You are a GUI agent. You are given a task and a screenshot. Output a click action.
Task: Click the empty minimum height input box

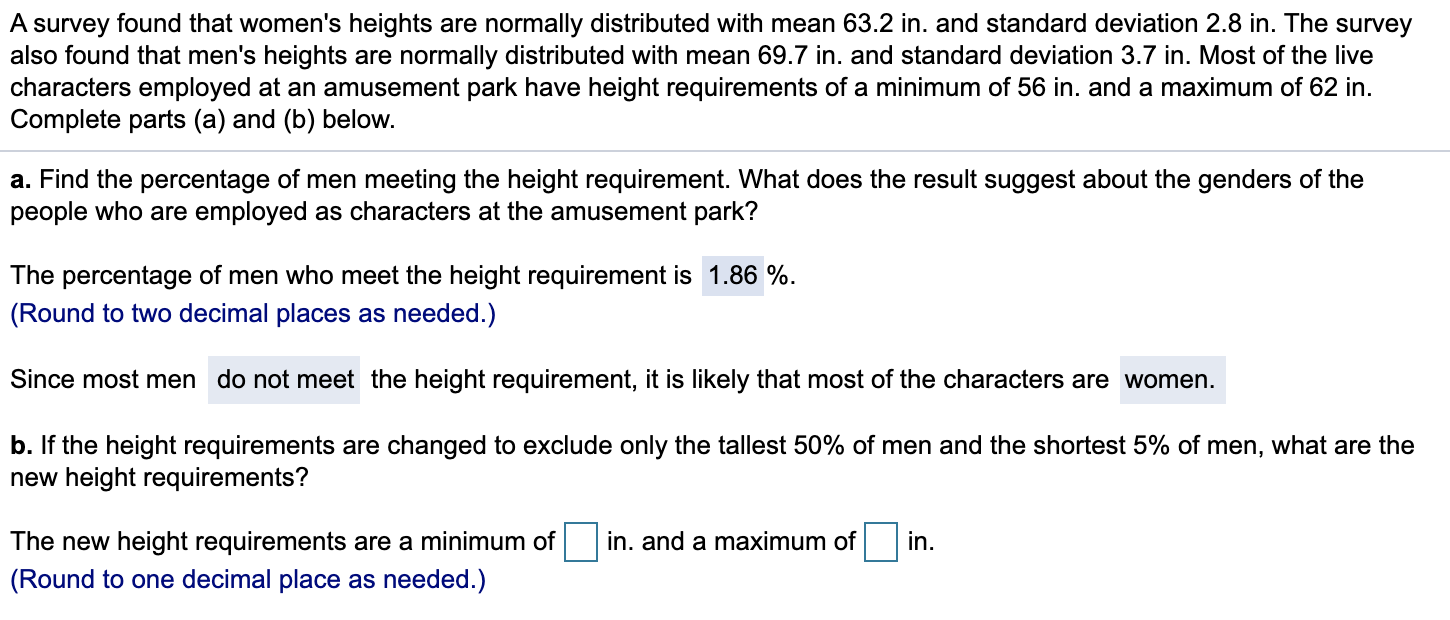tap(578, 543)
